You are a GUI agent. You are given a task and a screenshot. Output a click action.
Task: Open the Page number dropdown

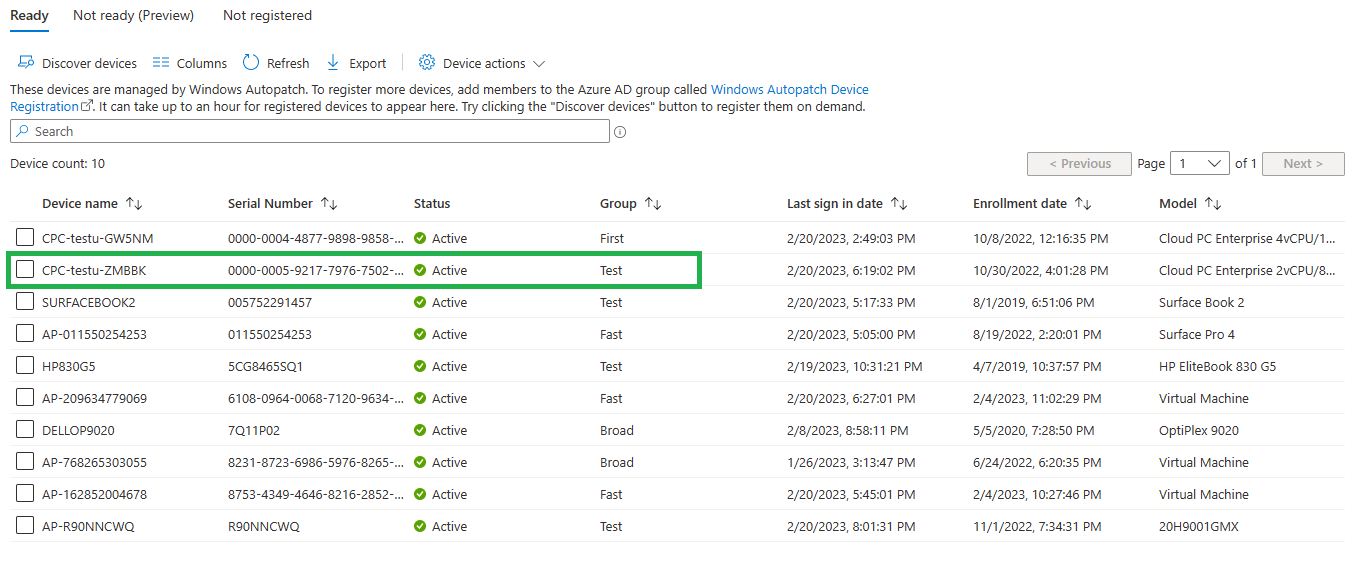tap(1200, 164)
